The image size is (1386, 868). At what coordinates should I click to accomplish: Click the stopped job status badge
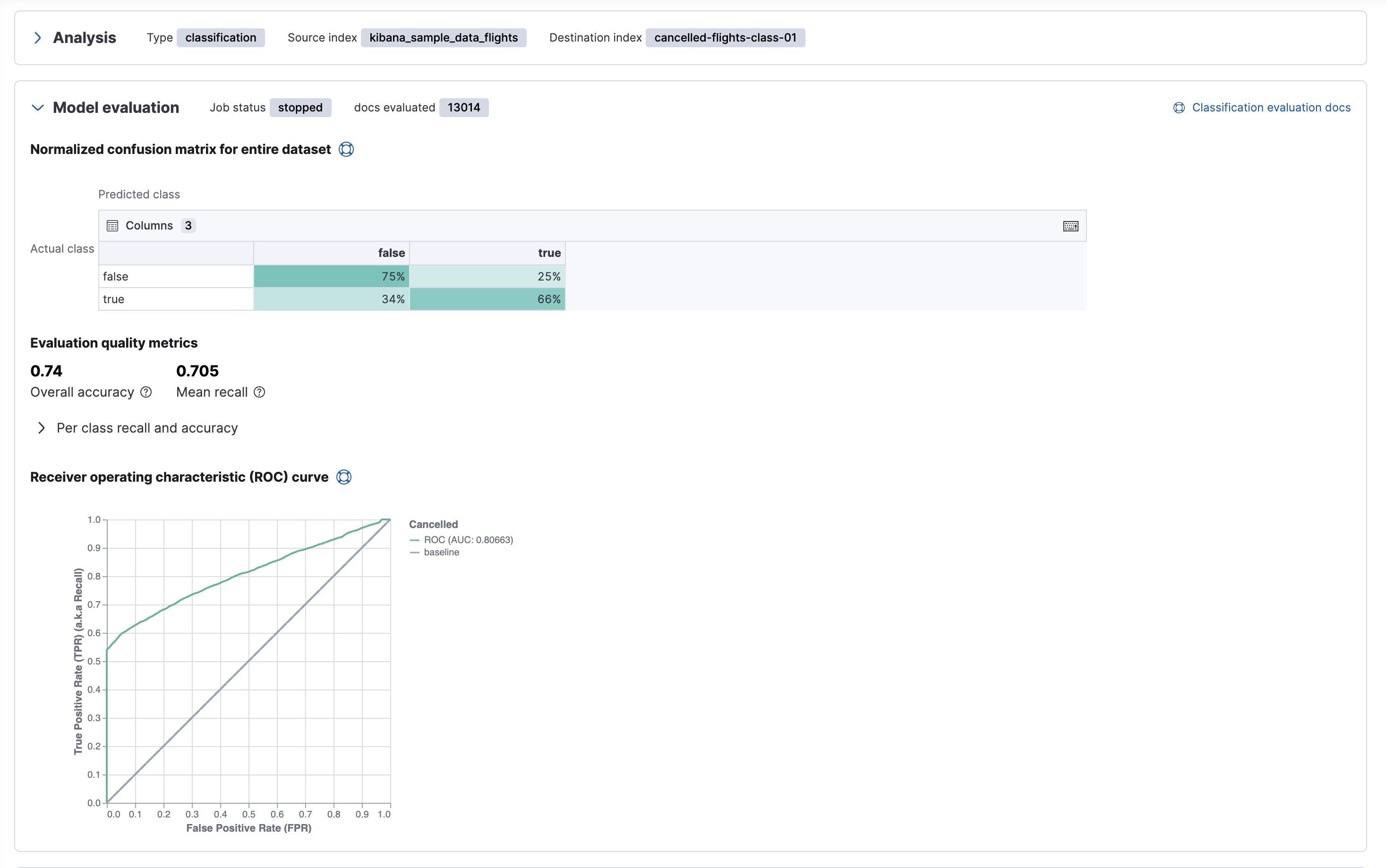tap(300, 107)
